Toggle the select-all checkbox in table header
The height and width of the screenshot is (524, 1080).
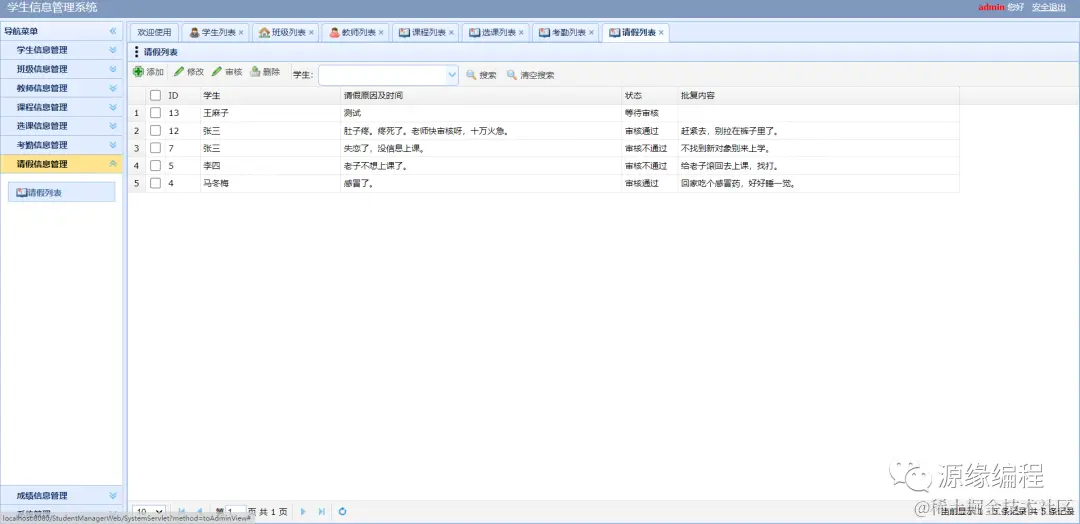156,96
